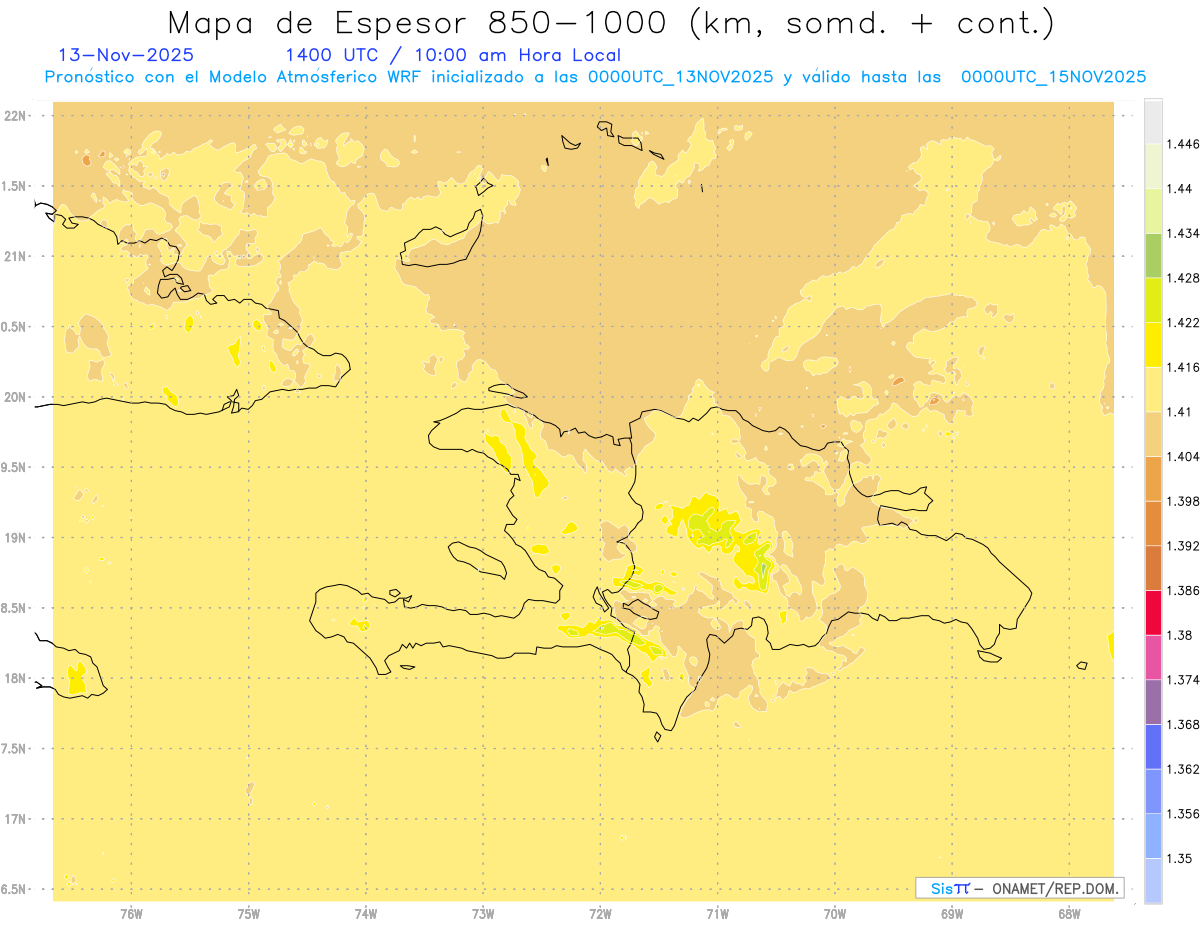The width and height of the screenshot is (1200, 927).
Task: Click the "68W" longitude axis label
Action: pyautogui.click(x=1069, y=914)
